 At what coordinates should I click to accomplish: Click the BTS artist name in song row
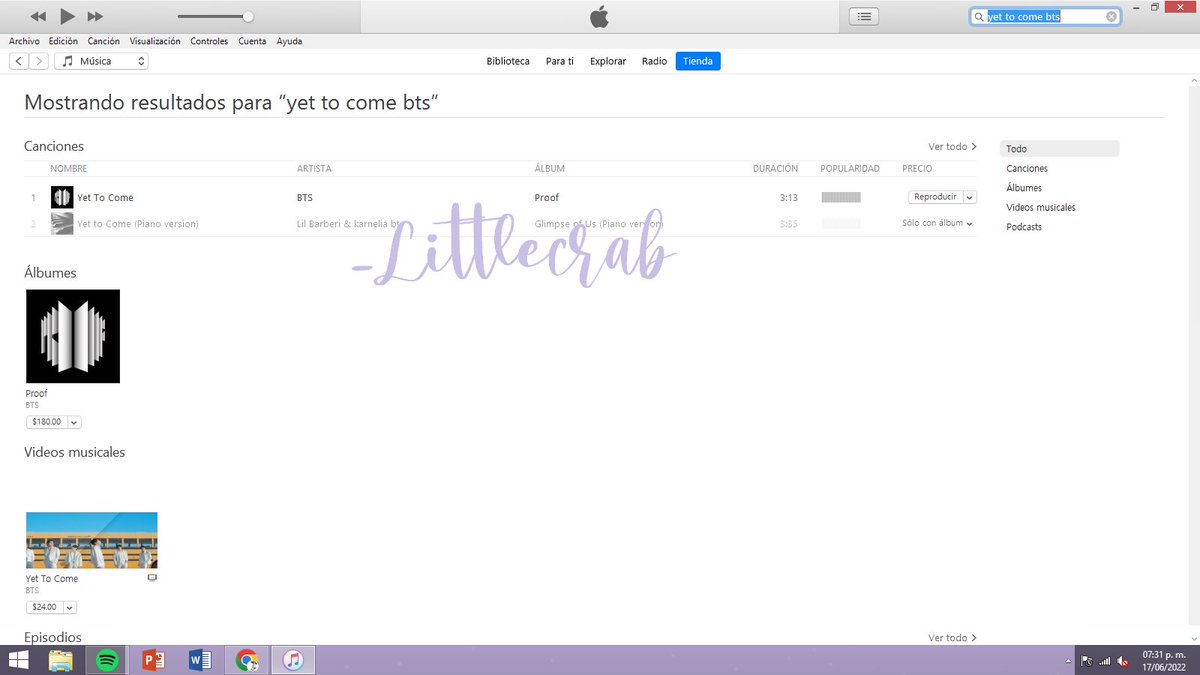pos(305,198)
